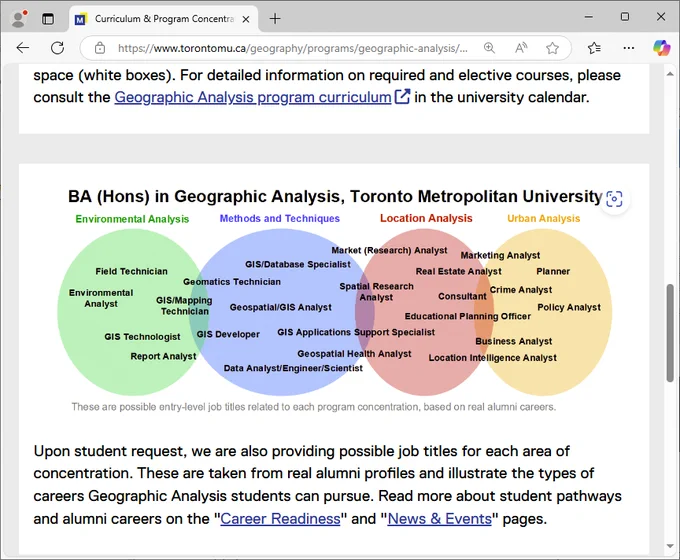Open the browser profile icon

19,19
